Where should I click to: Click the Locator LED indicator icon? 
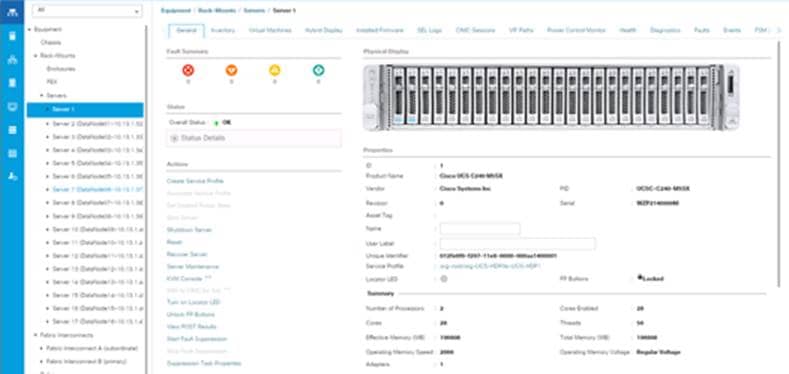444,279
